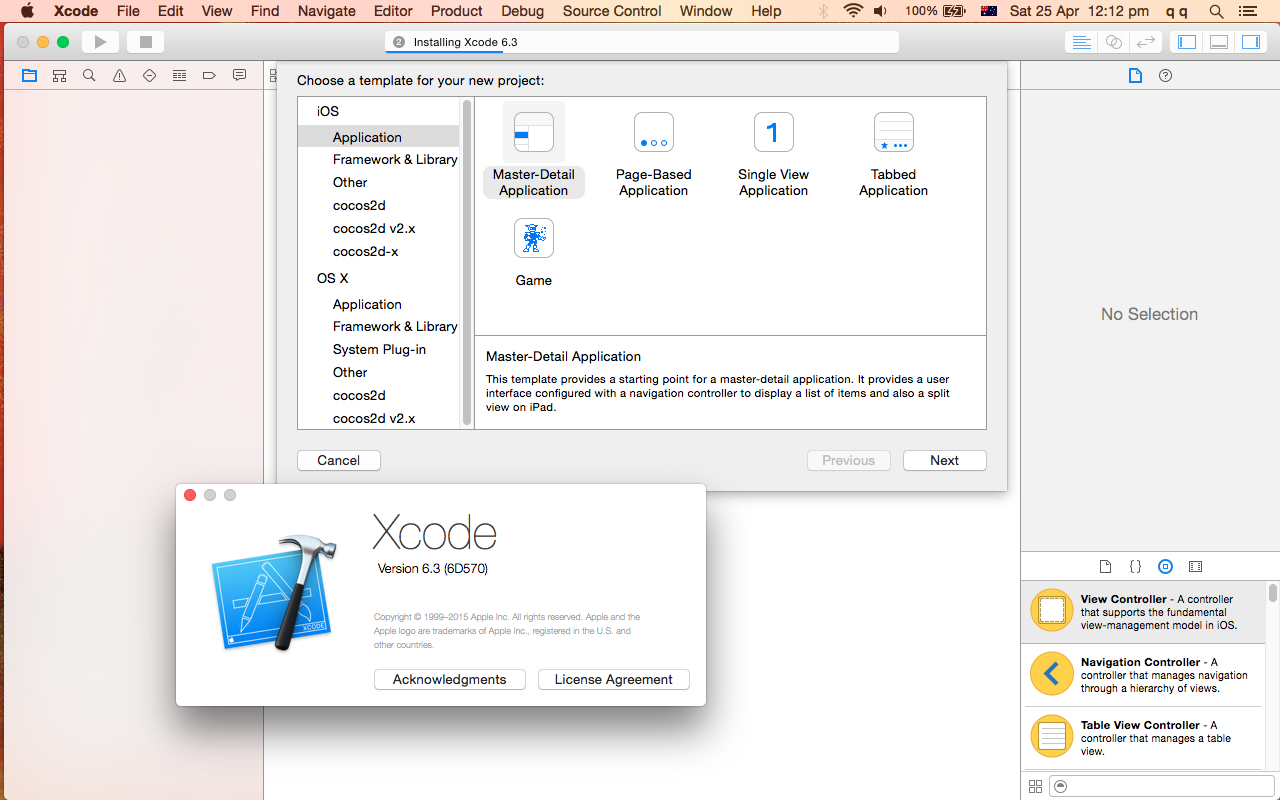Show the Code Snippet library
The height and width of the screenshot is (800, 1280).
[x=1135, y=566]
